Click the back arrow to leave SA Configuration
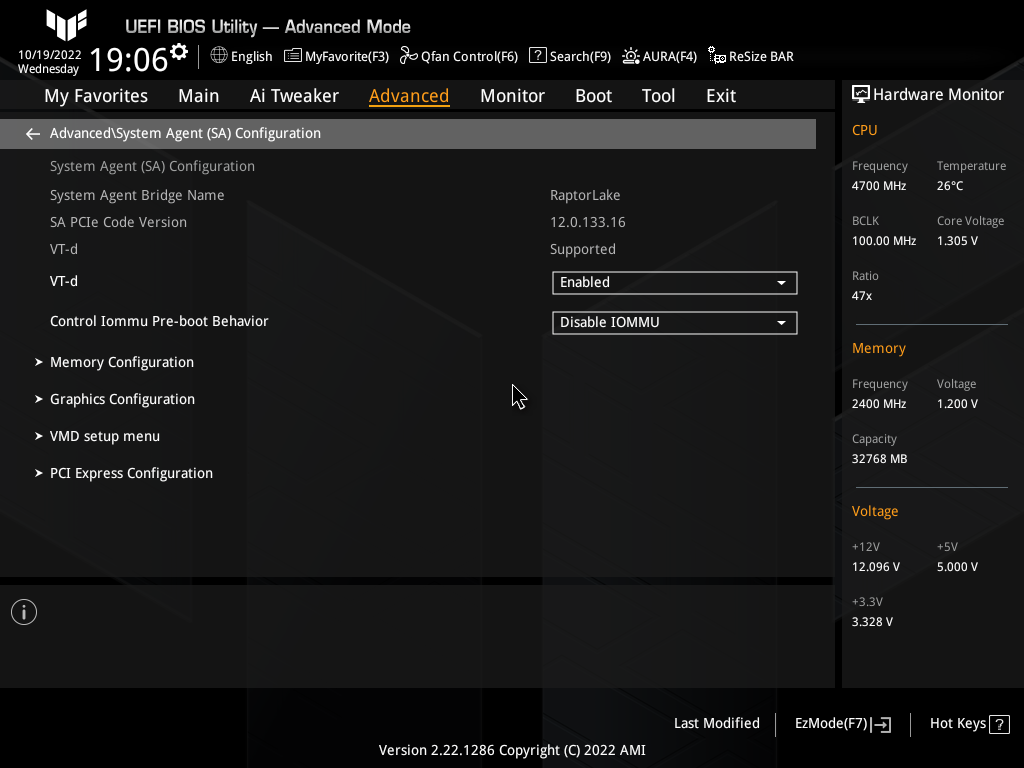 pos(32,133)
